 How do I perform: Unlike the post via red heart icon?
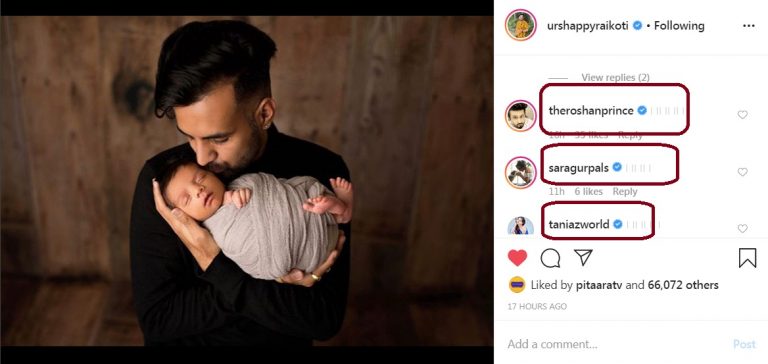pos(517,258)
